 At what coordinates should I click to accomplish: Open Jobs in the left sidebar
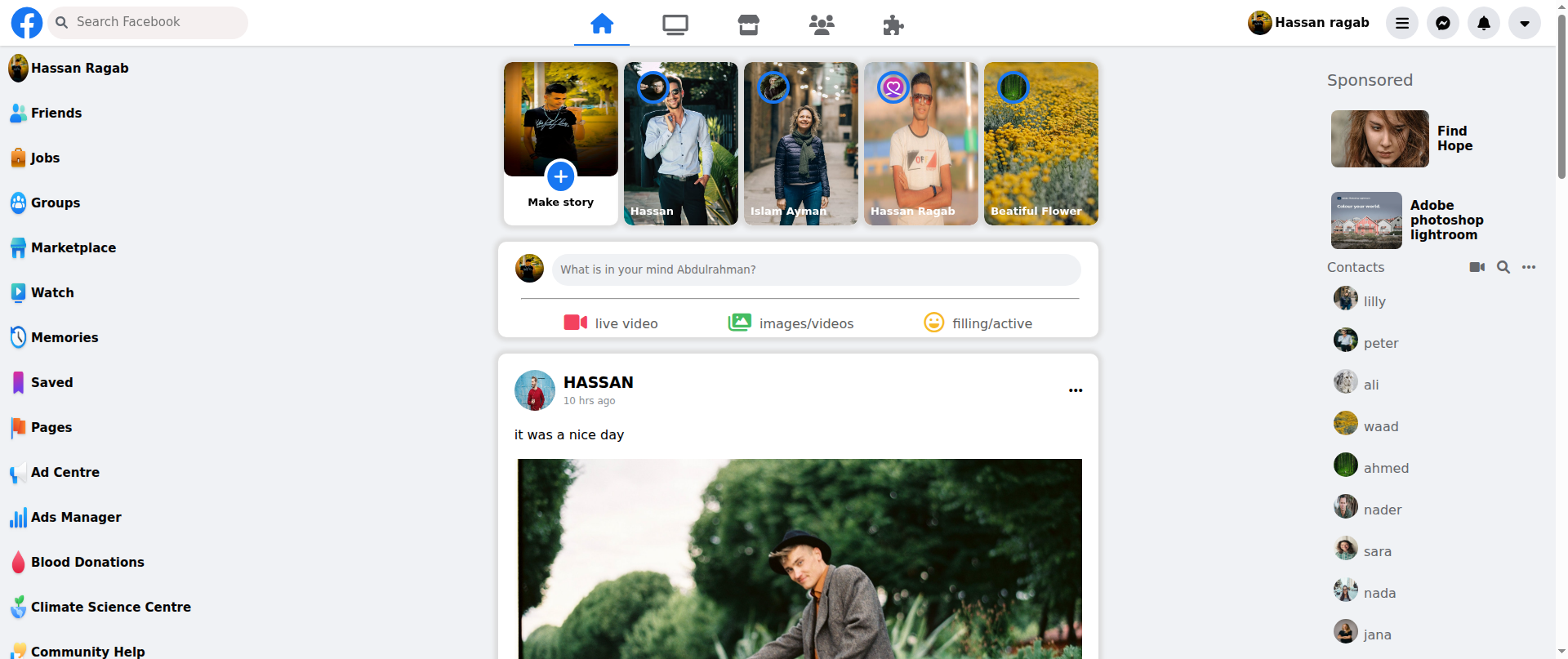tap(35, 158)
